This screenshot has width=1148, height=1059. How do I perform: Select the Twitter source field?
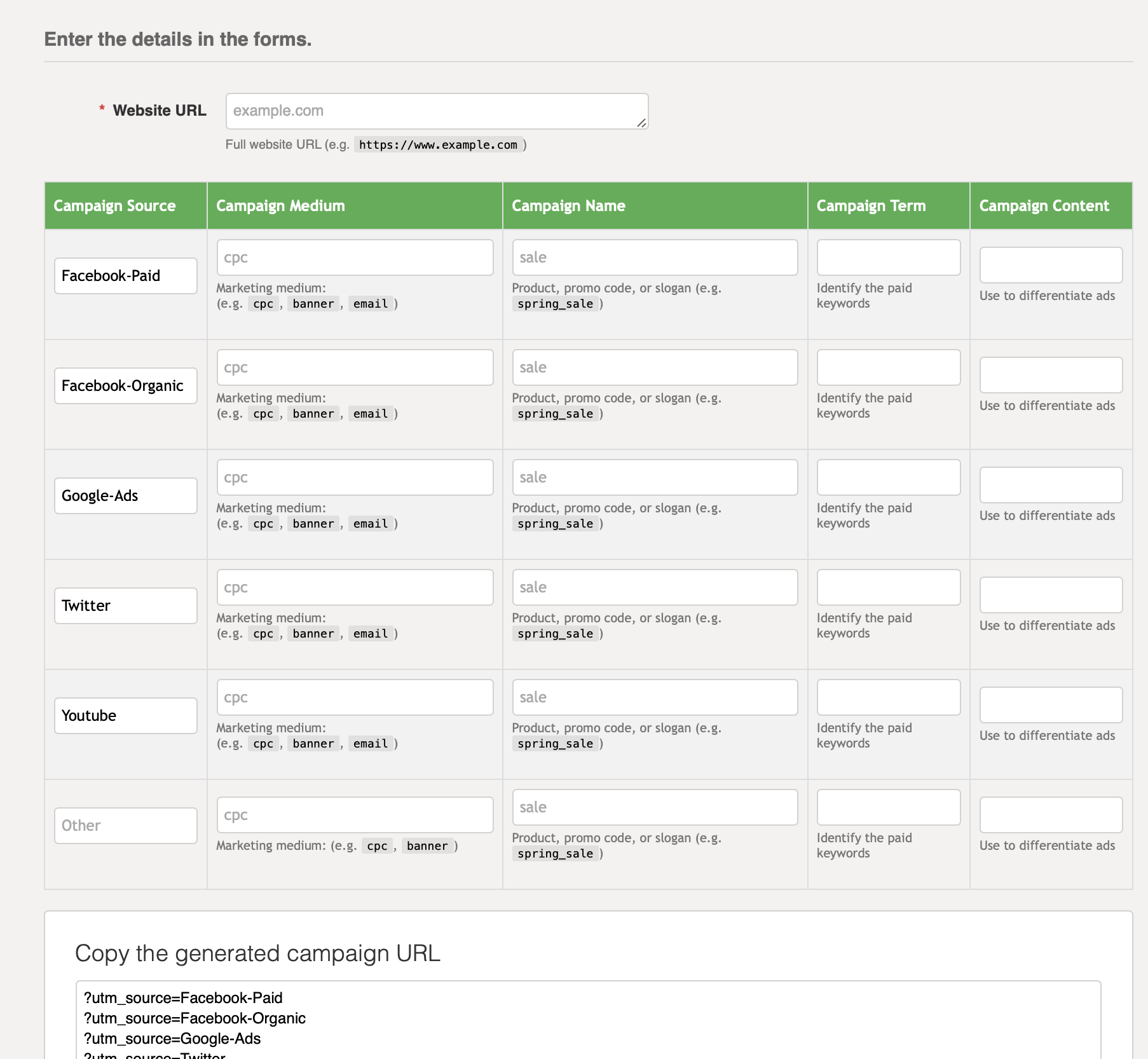[x=125, y=605]
